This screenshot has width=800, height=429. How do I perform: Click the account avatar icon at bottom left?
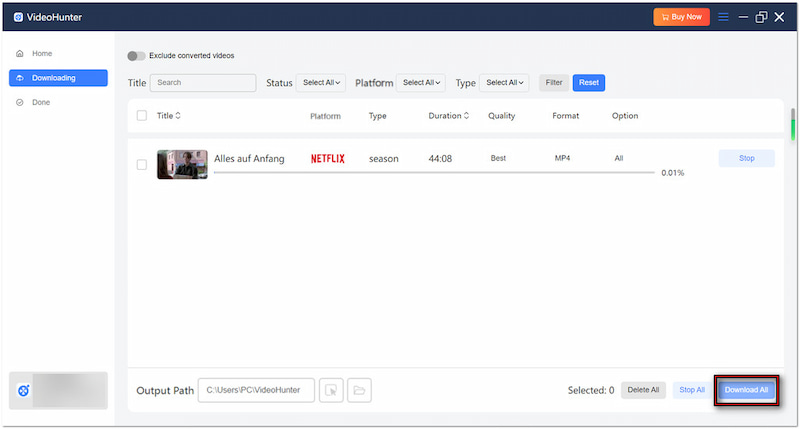coord(22,390)
